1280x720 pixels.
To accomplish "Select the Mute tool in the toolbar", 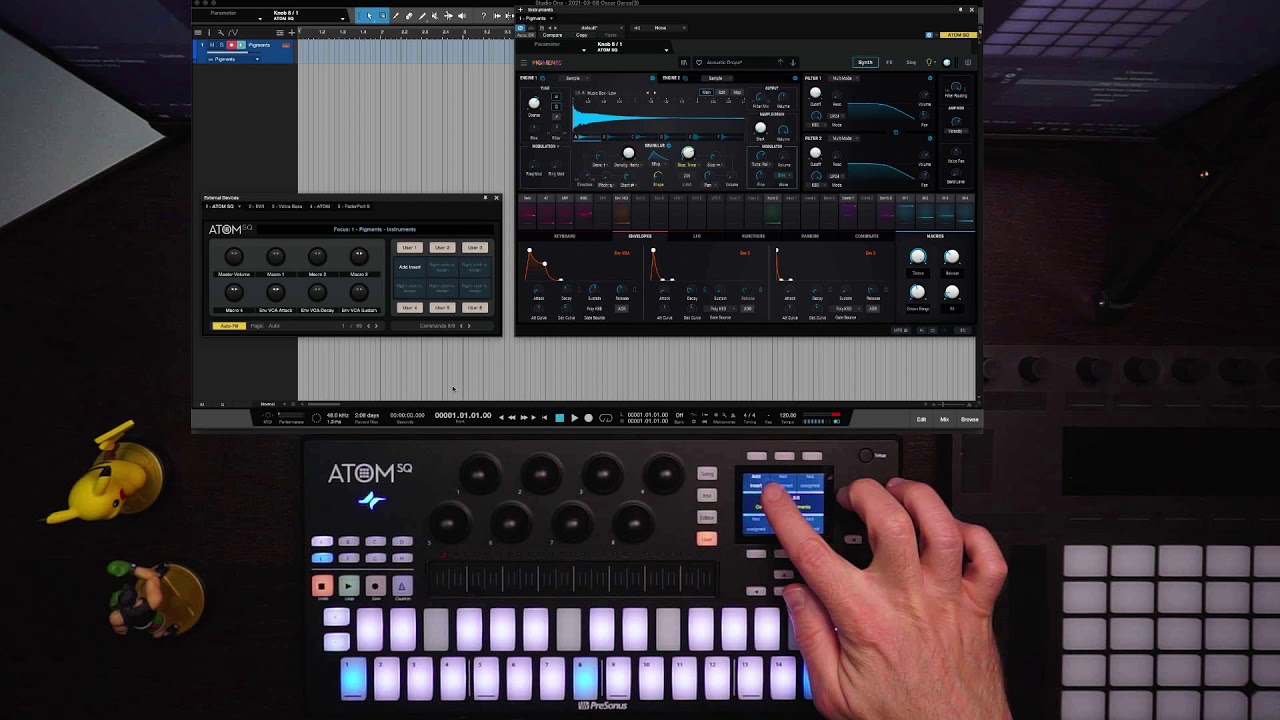I will [435, 16].
